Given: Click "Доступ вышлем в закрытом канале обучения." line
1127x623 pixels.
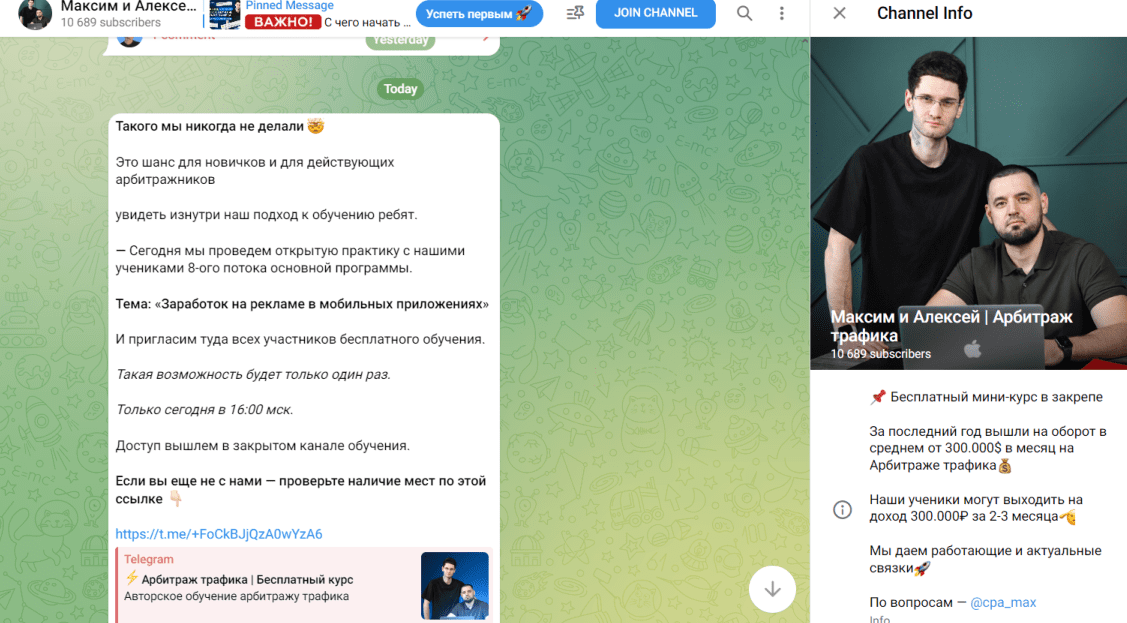Looking at the screenshot, I should 262,446.
